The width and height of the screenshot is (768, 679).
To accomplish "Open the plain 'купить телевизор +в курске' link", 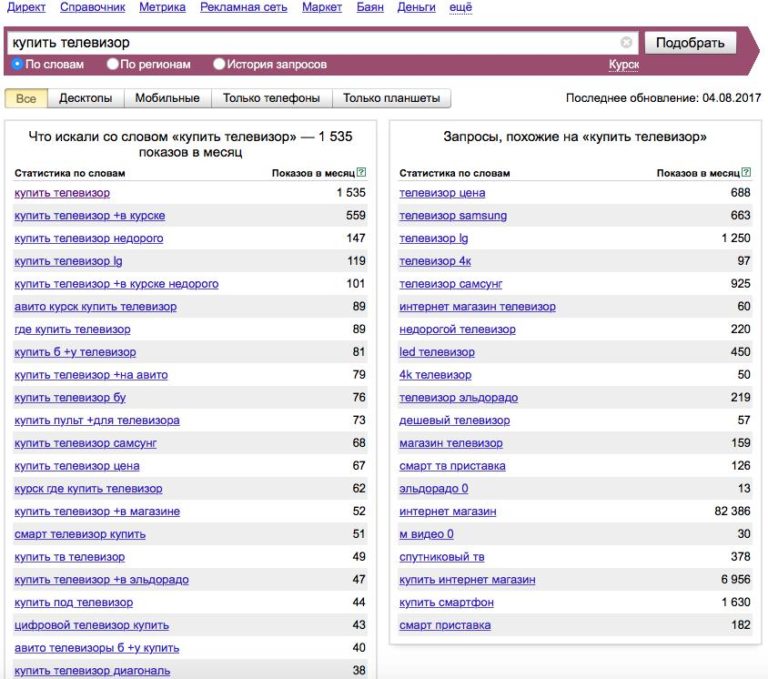I will click(x=90, y=216).
